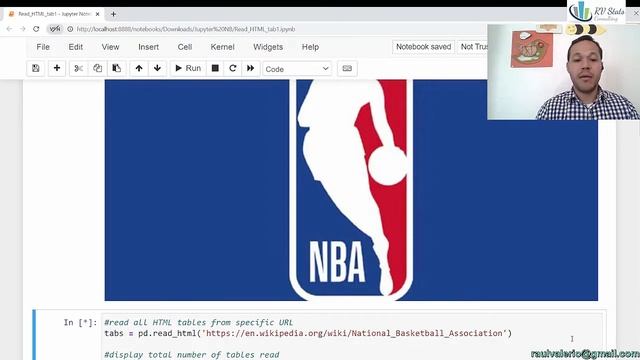Viewport: 640px width, 360px height.
Task: Click the '#display total number of tables' comment
Action: (x=192, y=355)
